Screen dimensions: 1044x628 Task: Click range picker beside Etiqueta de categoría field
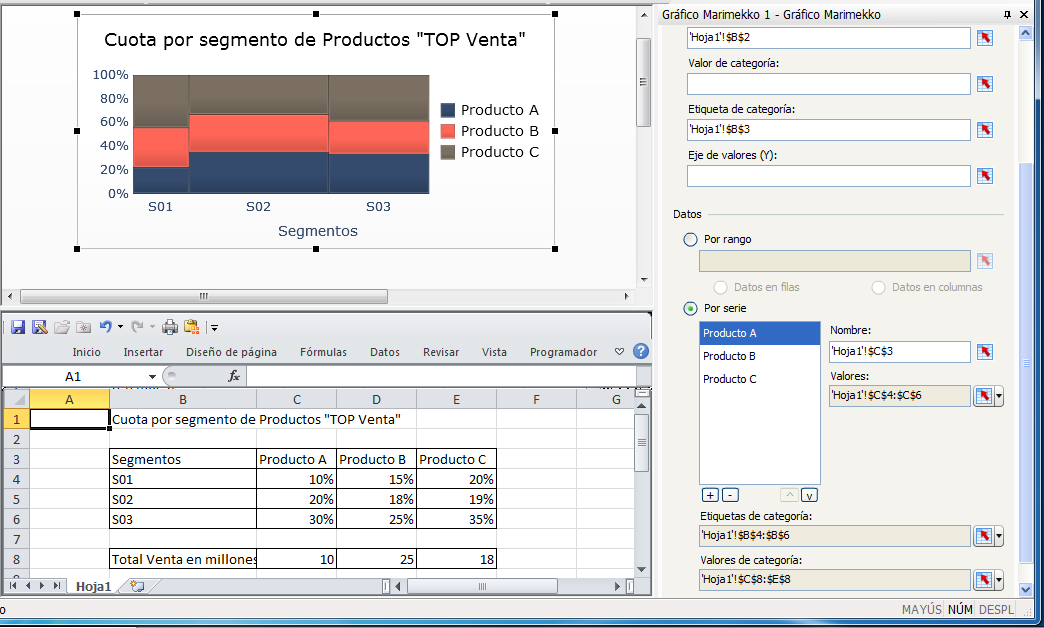pos(984,130)
